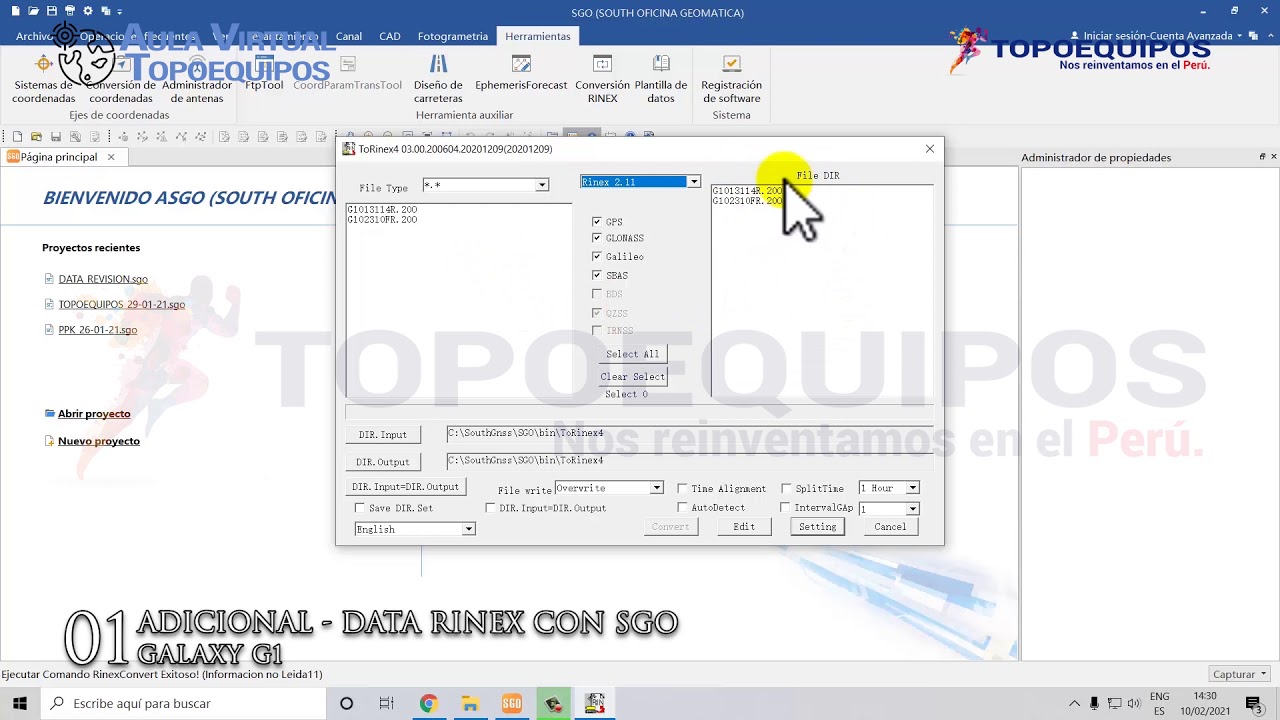Viewport: 1280px width, 720px height.
Task: Open the 1 Hour split time dropdown
Action: point(912,488)
